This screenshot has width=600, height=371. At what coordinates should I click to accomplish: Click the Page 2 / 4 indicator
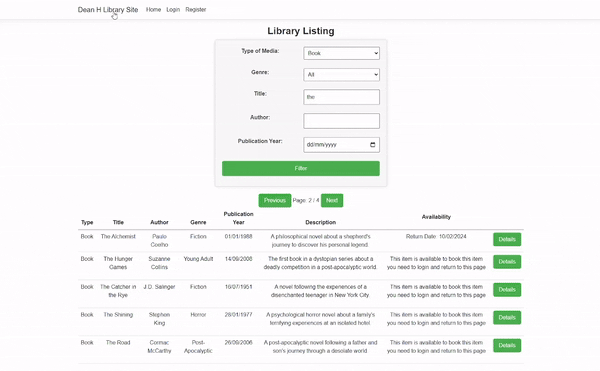click(306, 200)
